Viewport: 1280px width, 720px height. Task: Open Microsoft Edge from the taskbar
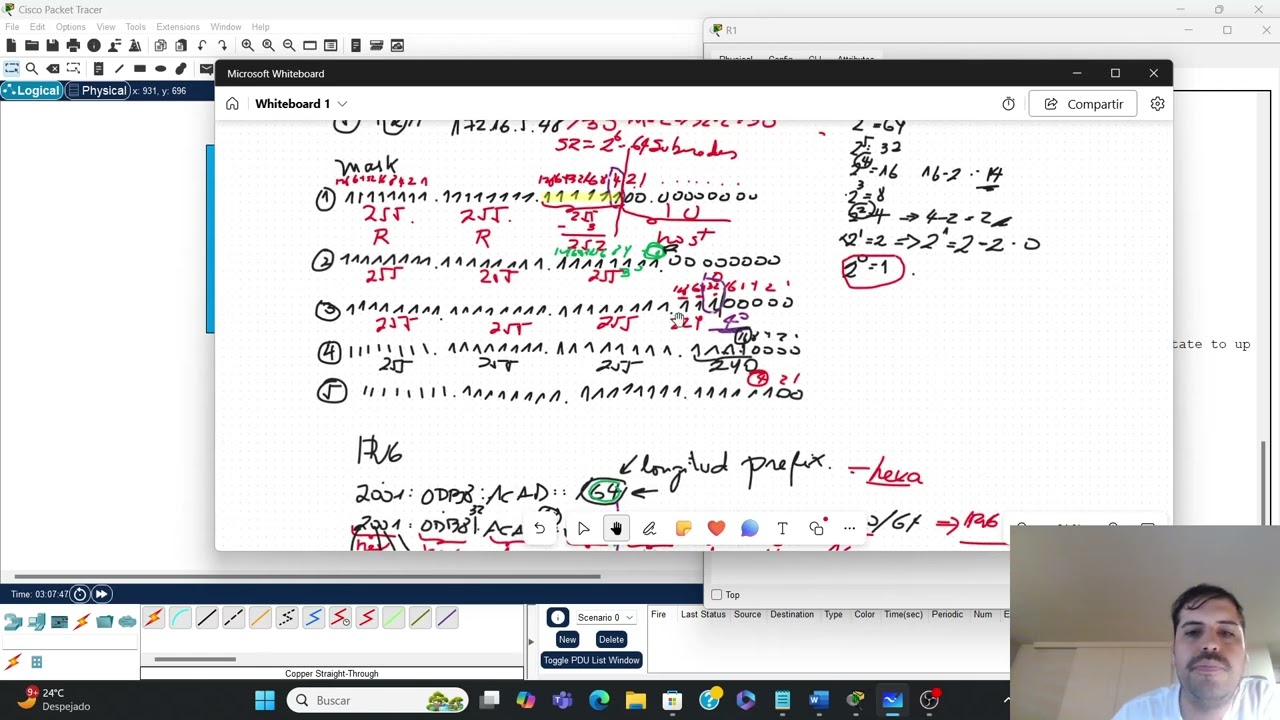point(599,700)
